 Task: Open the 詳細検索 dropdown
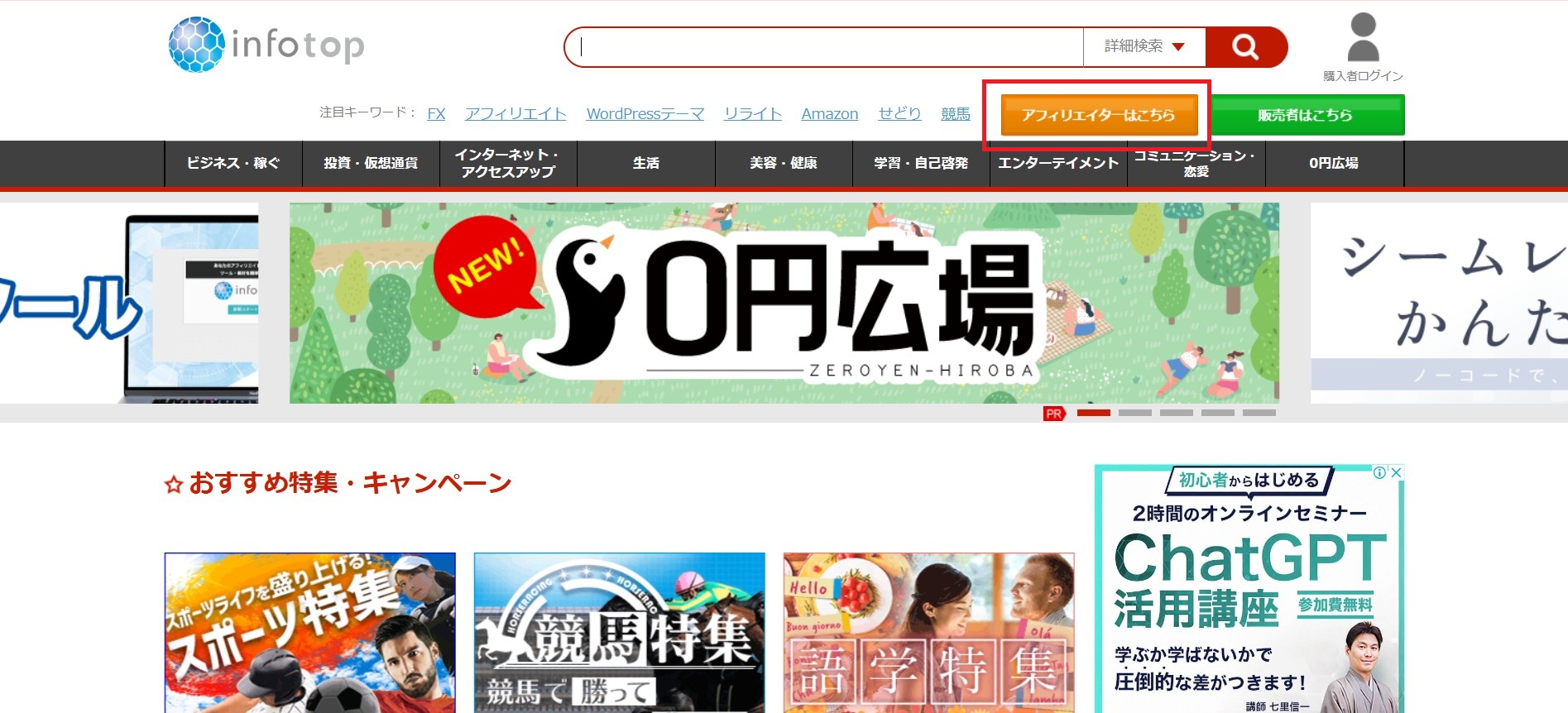point(1144,46)
